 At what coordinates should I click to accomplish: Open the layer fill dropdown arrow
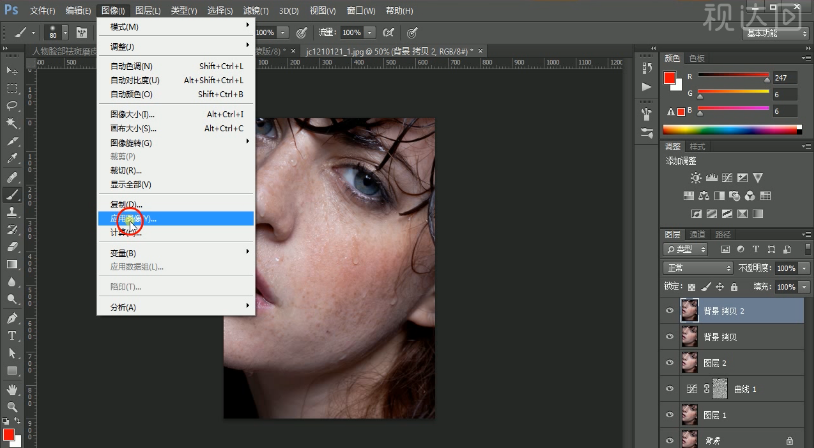click(x=804, y=287)
